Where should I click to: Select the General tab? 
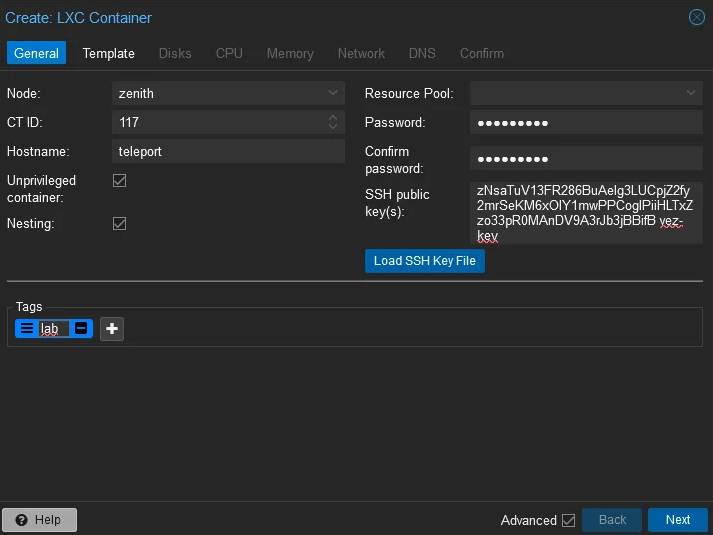[36, 53]
